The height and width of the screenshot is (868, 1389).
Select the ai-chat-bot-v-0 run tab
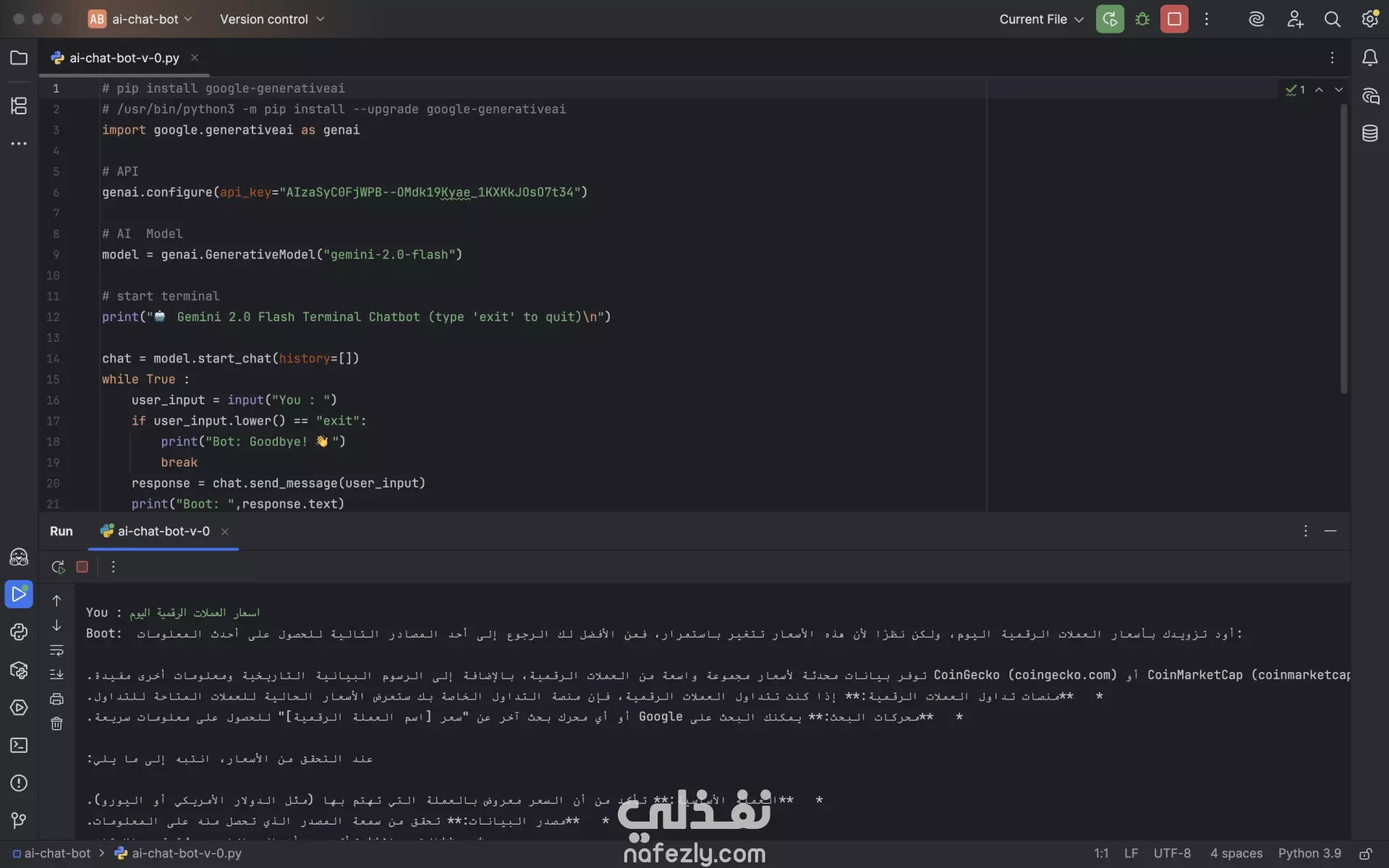coord(163,531)
